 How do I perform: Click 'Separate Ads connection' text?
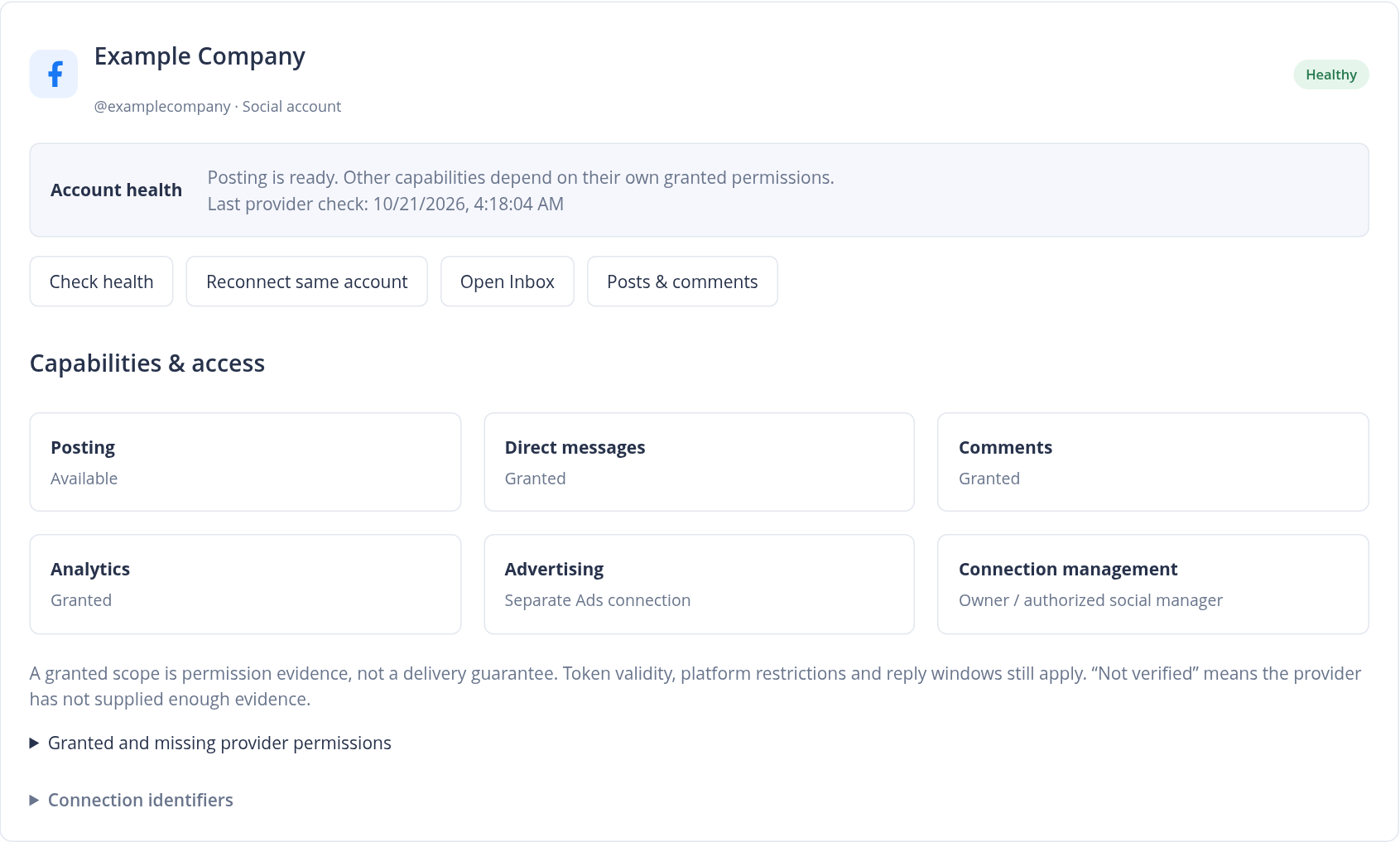[x=597, y=600]
